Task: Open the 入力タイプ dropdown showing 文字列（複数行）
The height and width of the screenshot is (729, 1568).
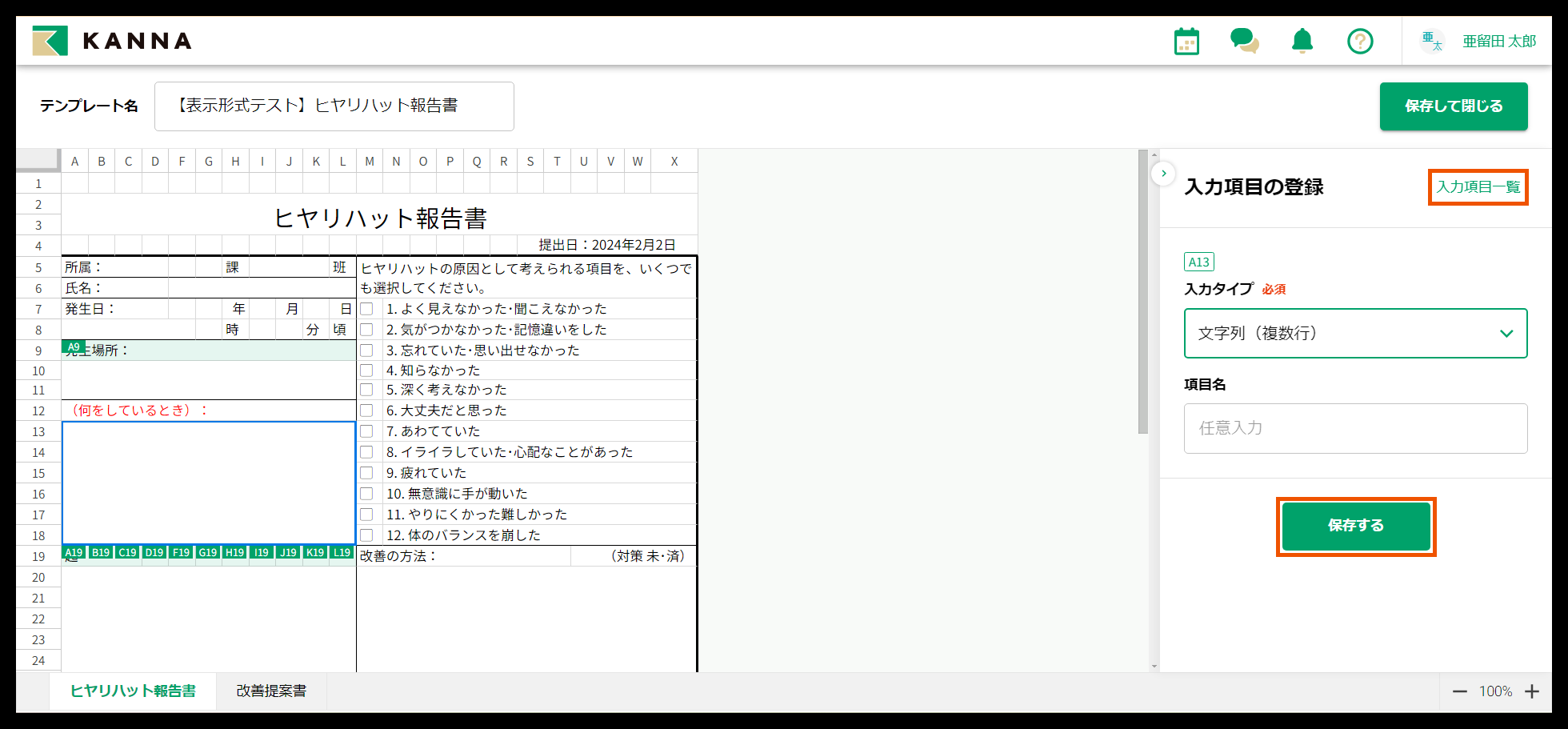Action: (x=1355, y=334)
